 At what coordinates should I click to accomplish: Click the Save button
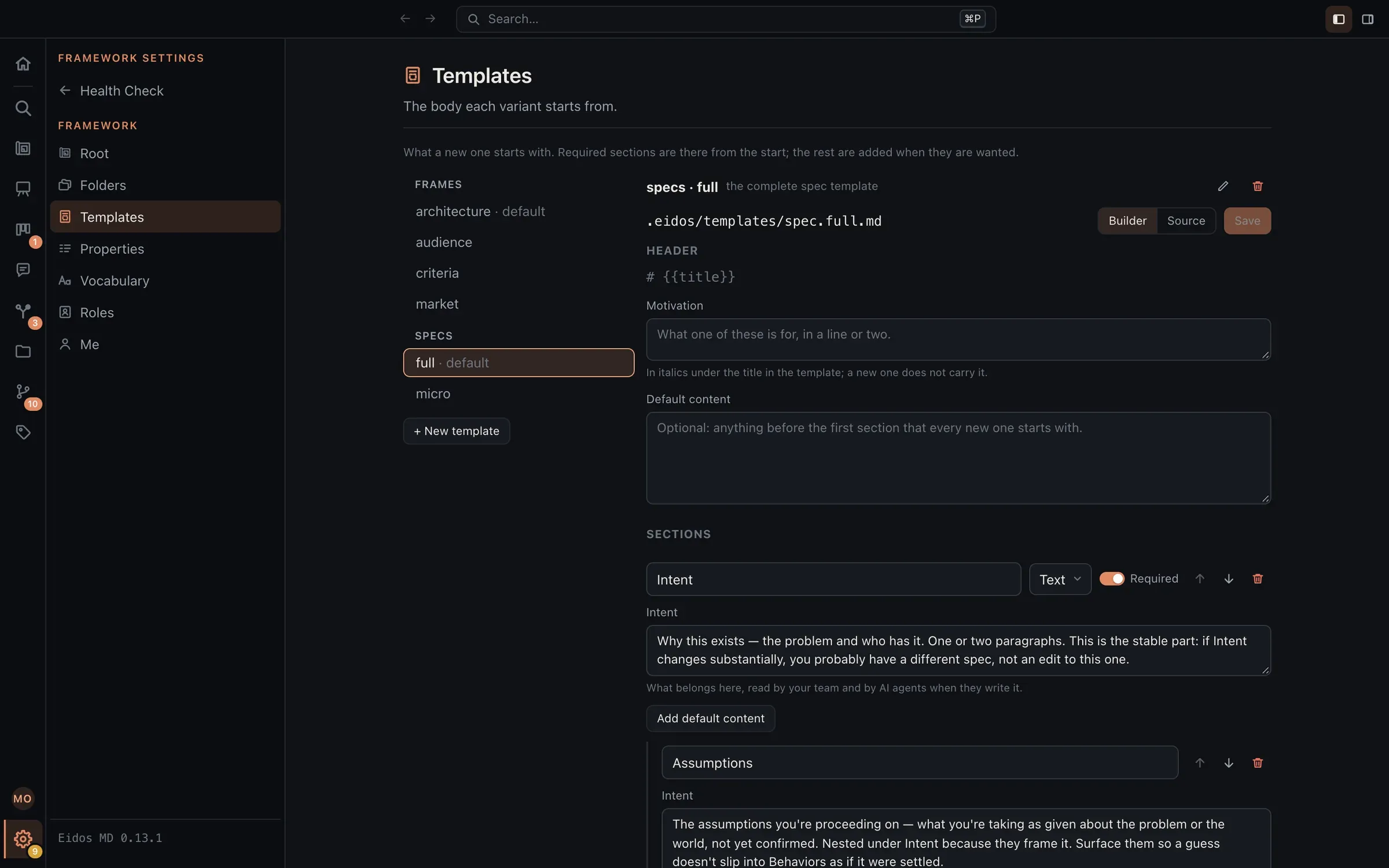(1247, 220)
